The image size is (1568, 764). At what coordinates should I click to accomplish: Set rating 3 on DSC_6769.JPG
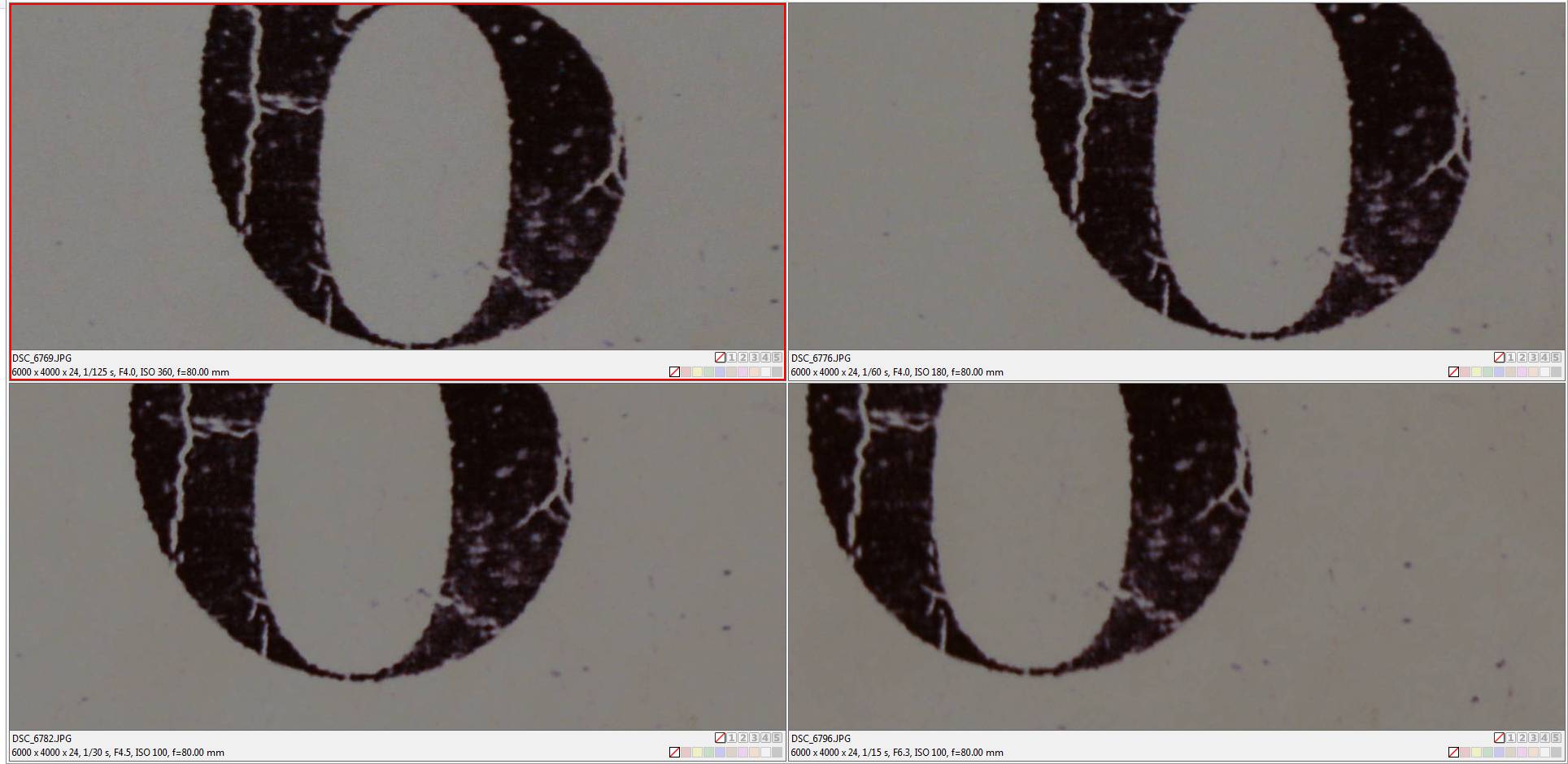pos(755,358)
